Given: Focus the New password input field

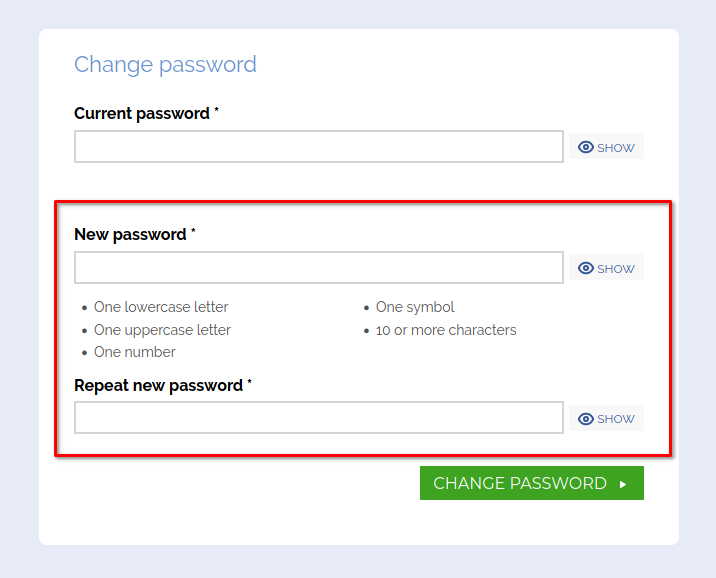Looking at the screenshot, I should pos(318,268).
